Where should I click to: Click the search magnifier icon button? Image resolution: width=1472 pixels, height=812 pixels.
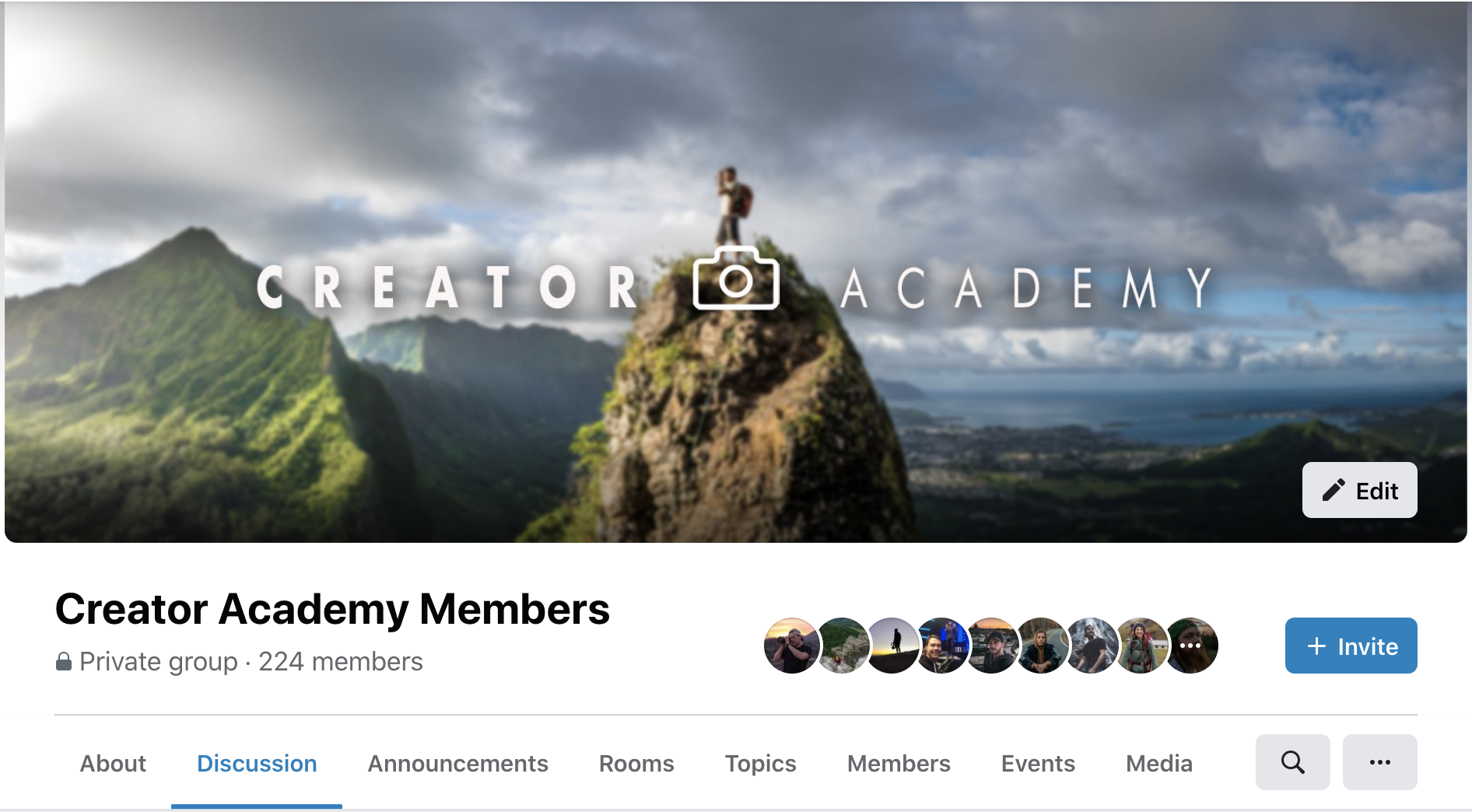(x=1292, y=762)
